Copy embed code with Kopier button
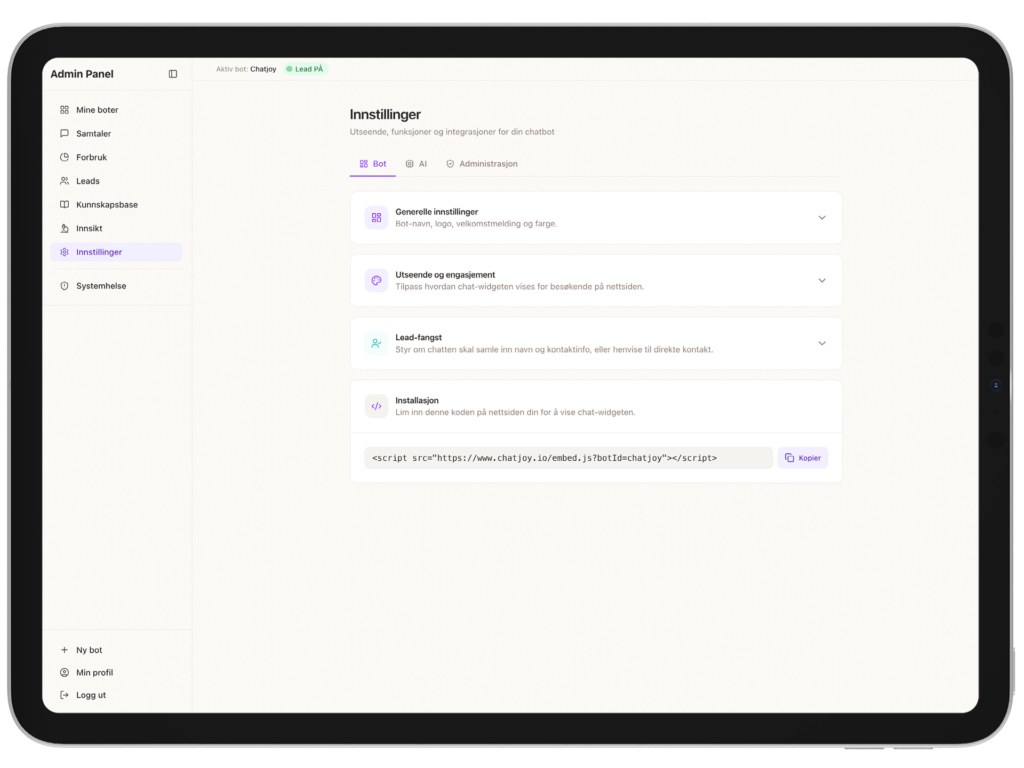 [802, 458]
